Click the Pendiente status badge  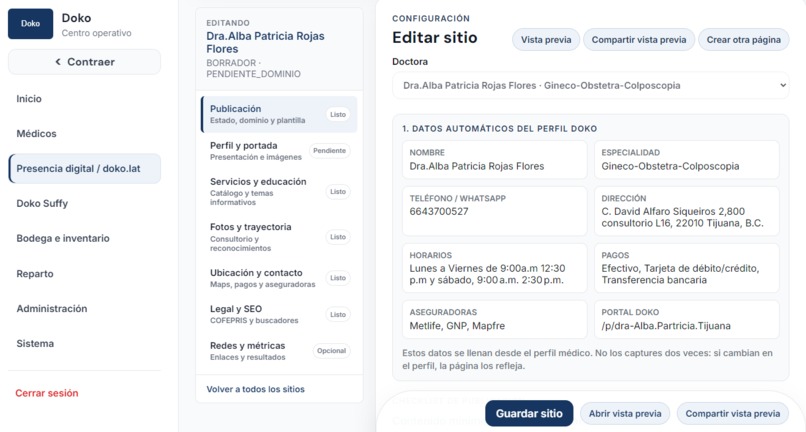(329, 151)
